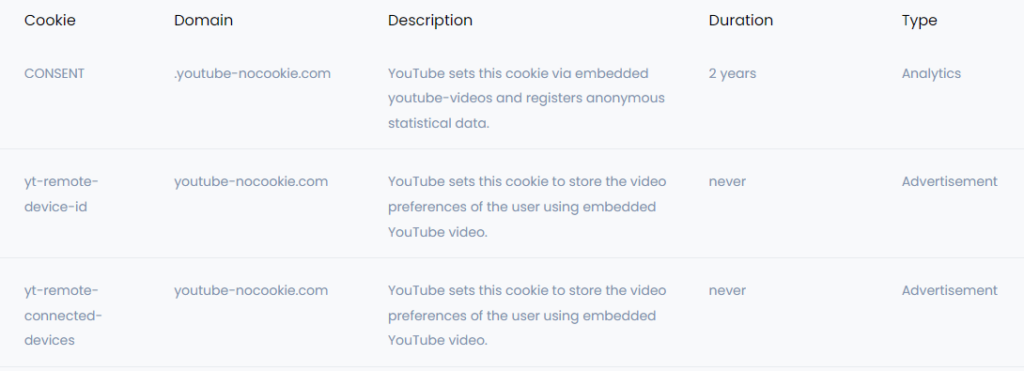Click the .youtube-nocookie.com domain in CONSENT row
Image resolution: width=1024 pixels, height=371 pixels.
coord(252,74)
